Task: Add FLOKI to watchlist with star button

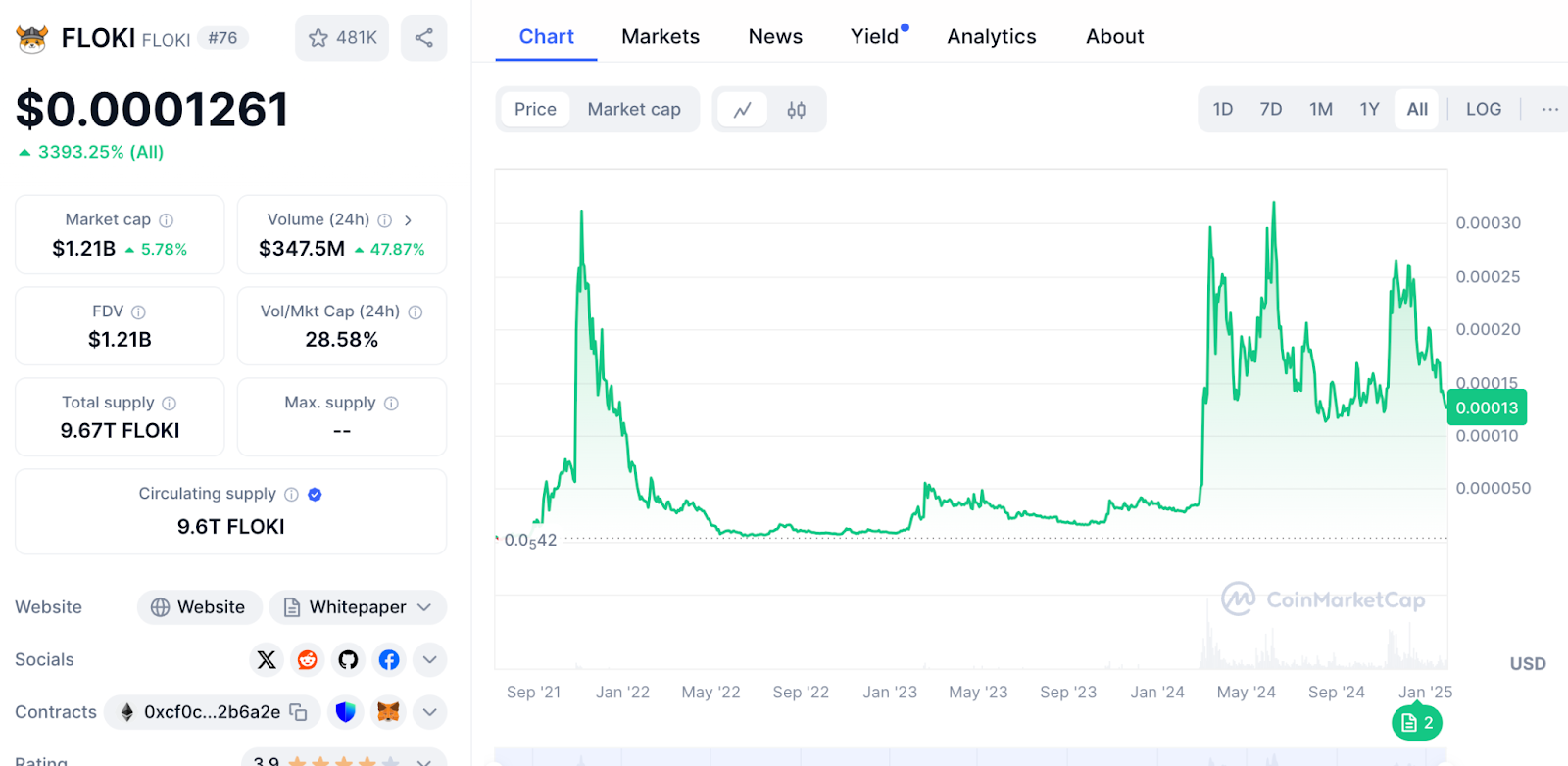Action: click(x=342, y=38)
